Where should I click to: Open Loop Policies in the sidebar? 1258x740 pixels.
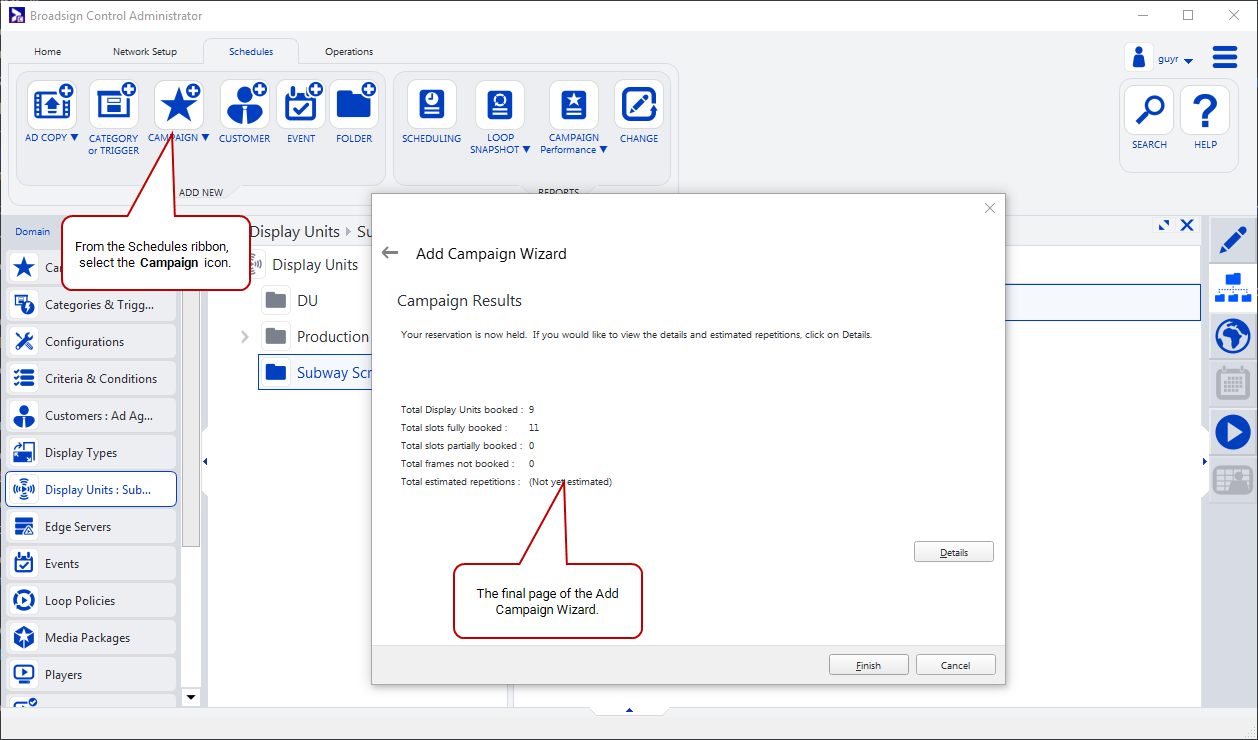[x=91, y=601]
